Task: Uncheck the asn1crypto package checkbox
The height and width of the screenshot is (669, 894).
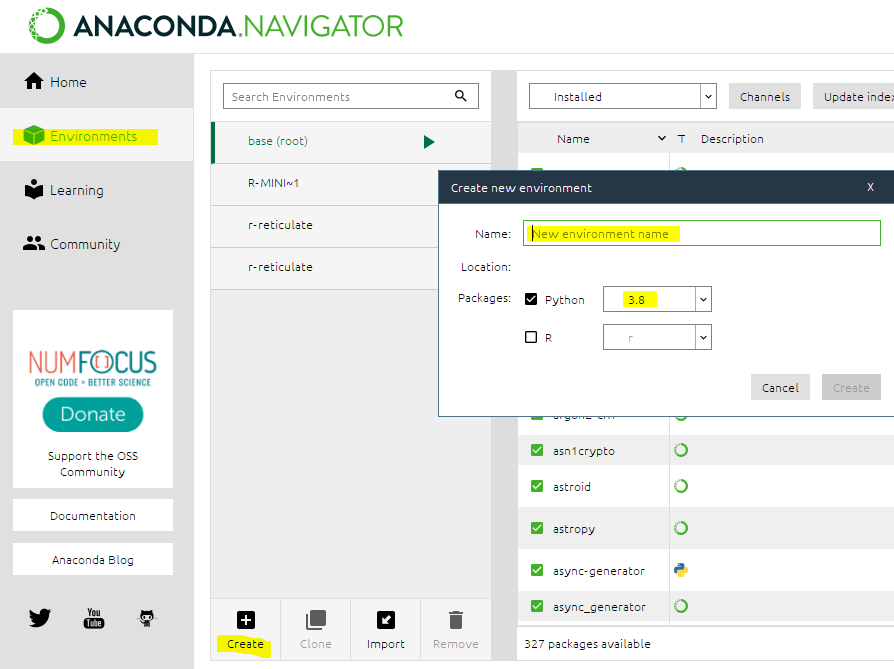Action: pyautogui.click(x=537, y=450)
